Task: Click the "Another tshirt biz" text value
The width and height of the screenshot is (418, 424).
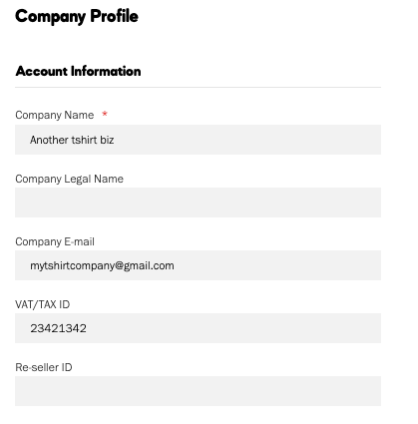Action: pyautogui.click(x=72, y=140)
